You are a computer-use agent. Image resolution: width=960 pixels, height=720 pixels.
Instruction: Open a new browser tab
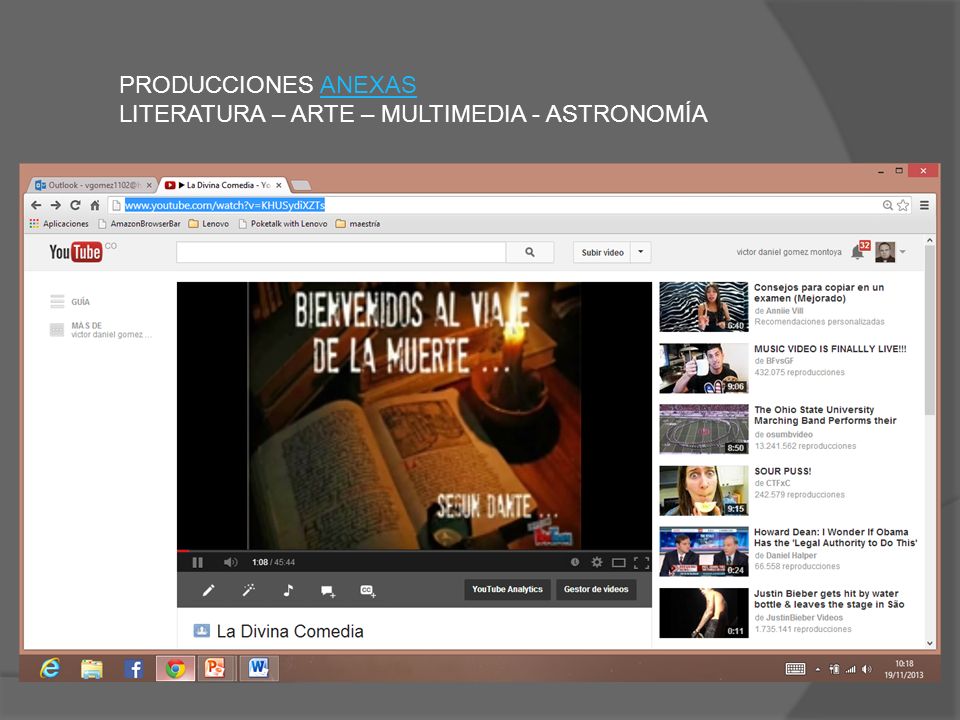click(301, 185)
